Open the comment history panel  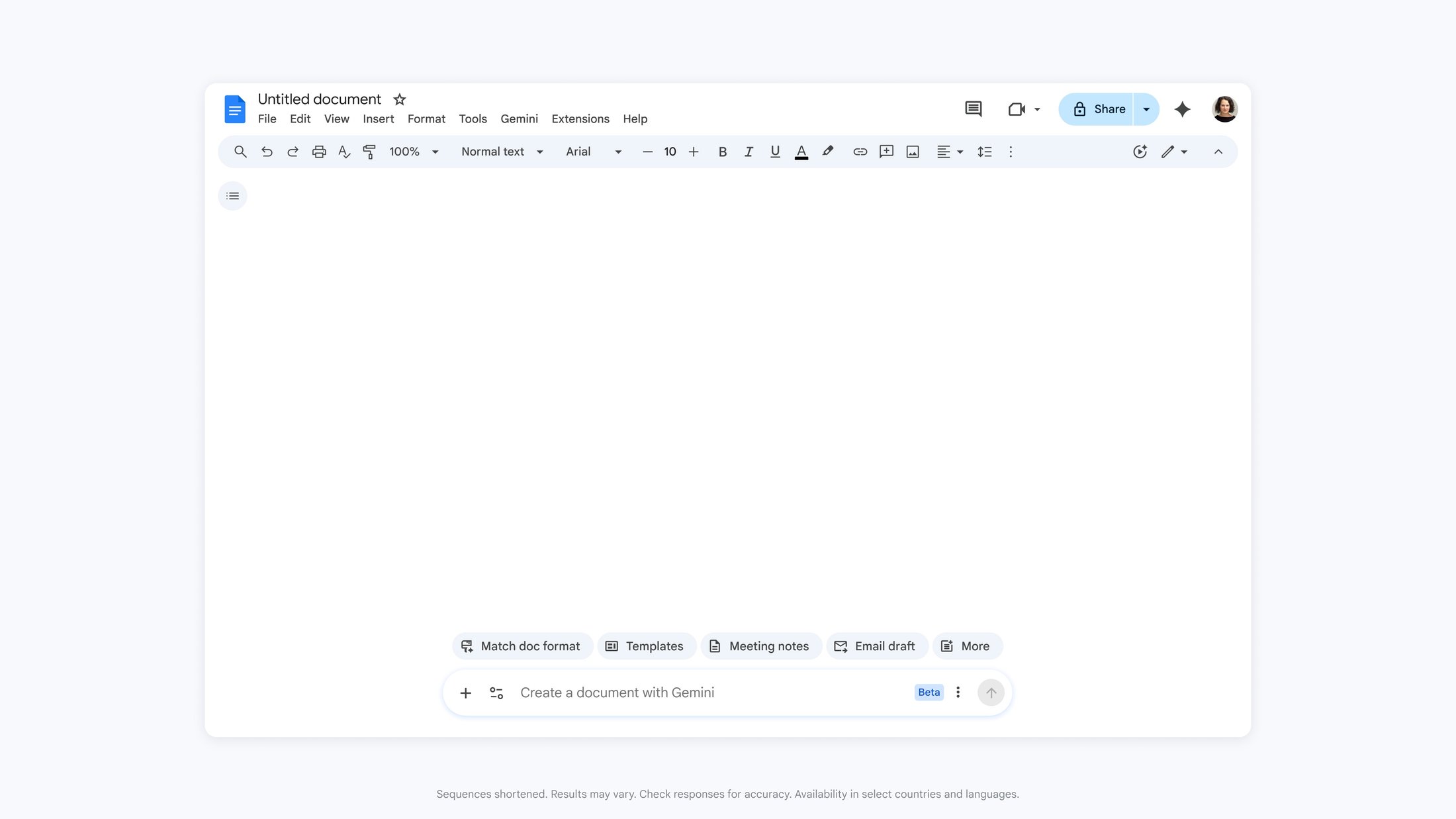[x=973, y=109]
